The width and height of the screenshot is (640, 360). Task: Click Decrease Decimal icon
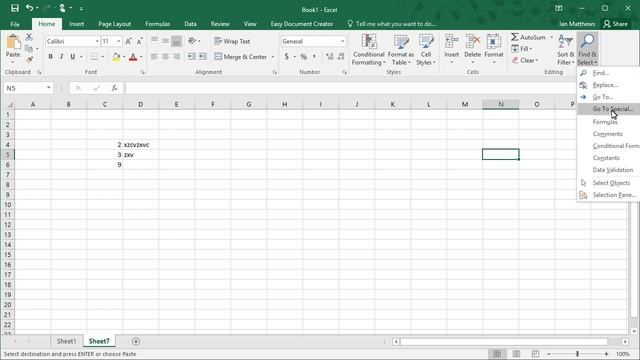[x=341, y=57]
